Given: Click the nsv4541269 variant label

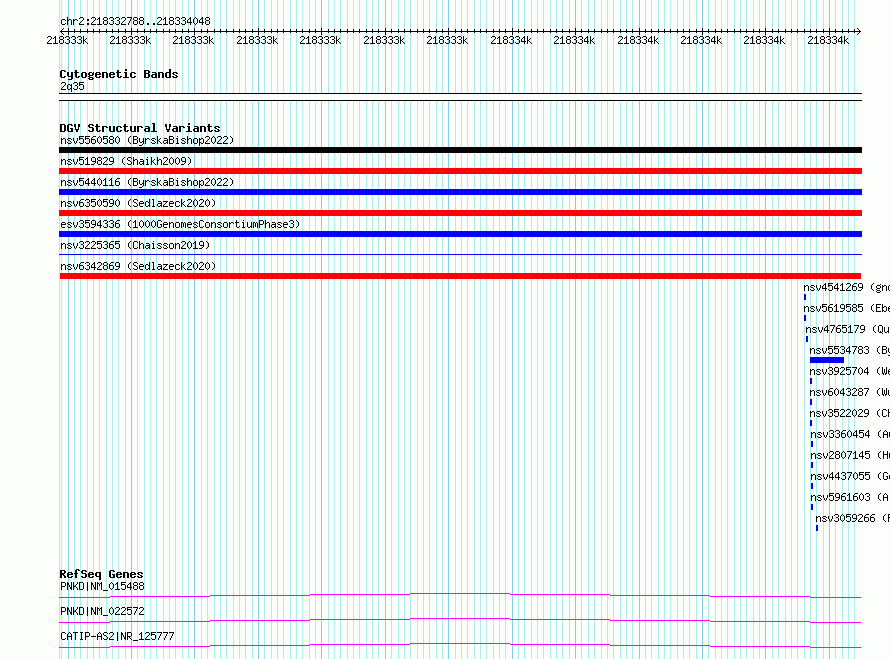Looking at the screenshot, I should click(x=846, y=287).
